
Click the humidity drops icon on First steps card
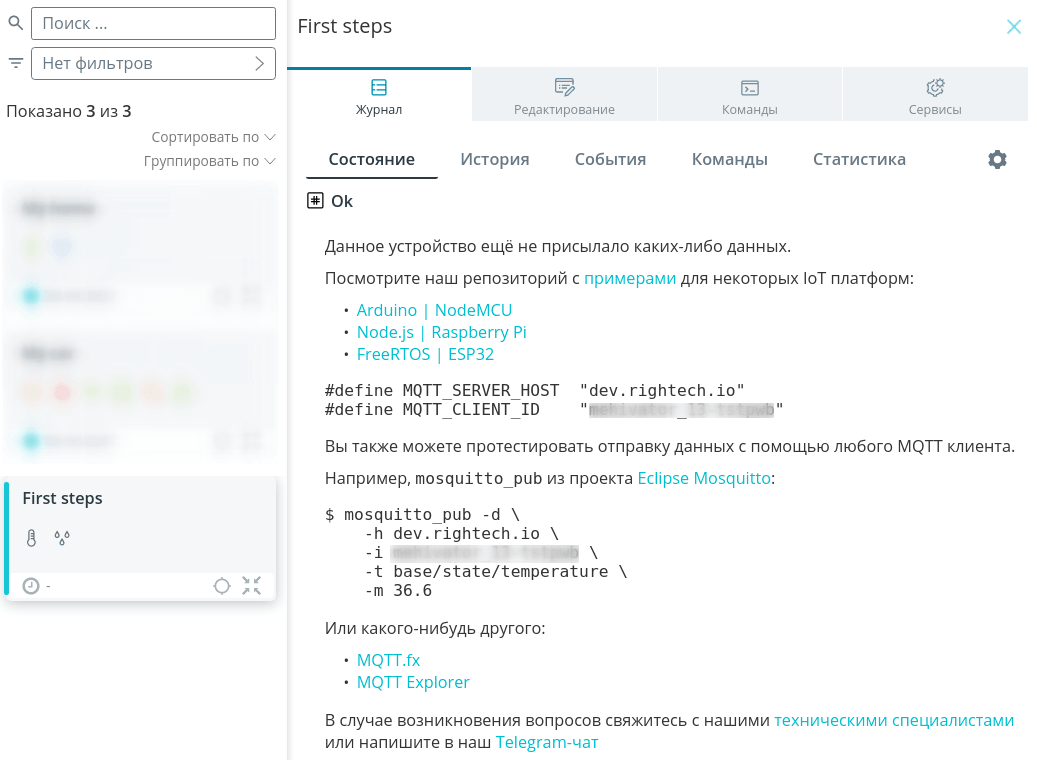click(62, 538)
